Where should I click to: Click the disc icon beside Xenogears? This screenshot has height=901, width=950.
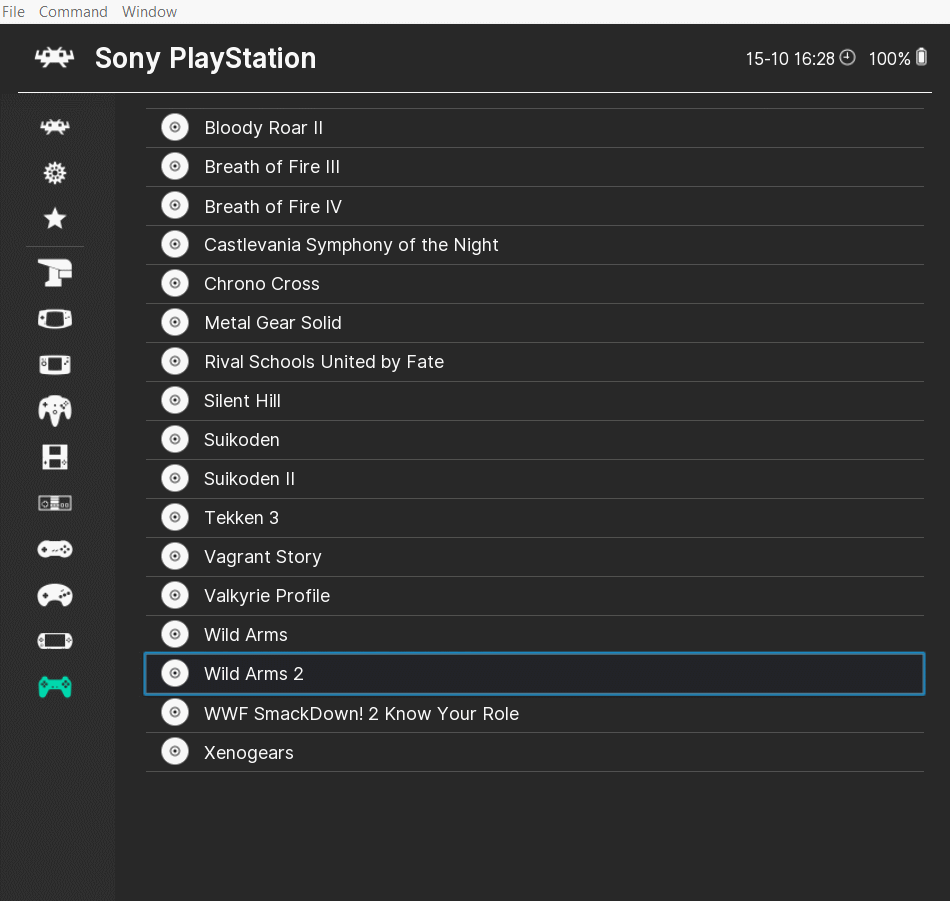coord(175,751)
